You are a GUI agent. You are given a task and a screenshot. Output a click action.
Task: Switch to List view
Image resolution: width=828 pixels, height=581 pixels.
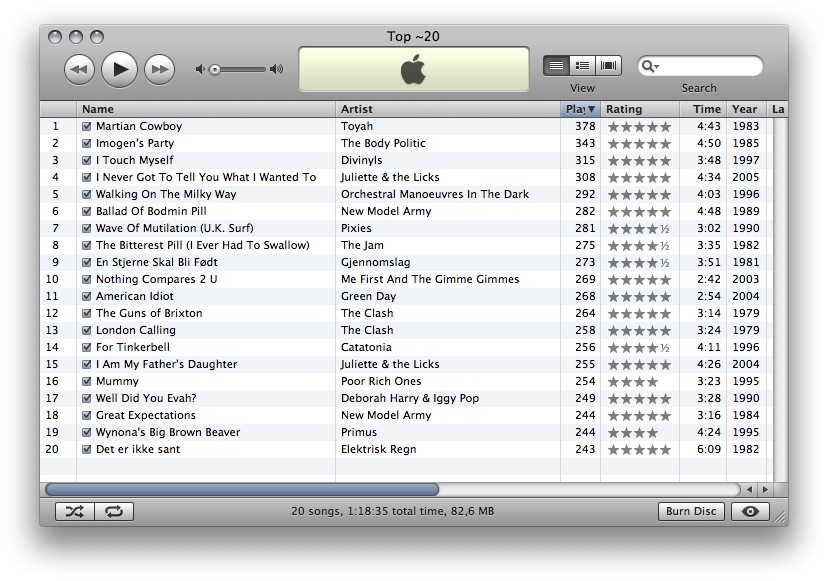click(556, 65)
